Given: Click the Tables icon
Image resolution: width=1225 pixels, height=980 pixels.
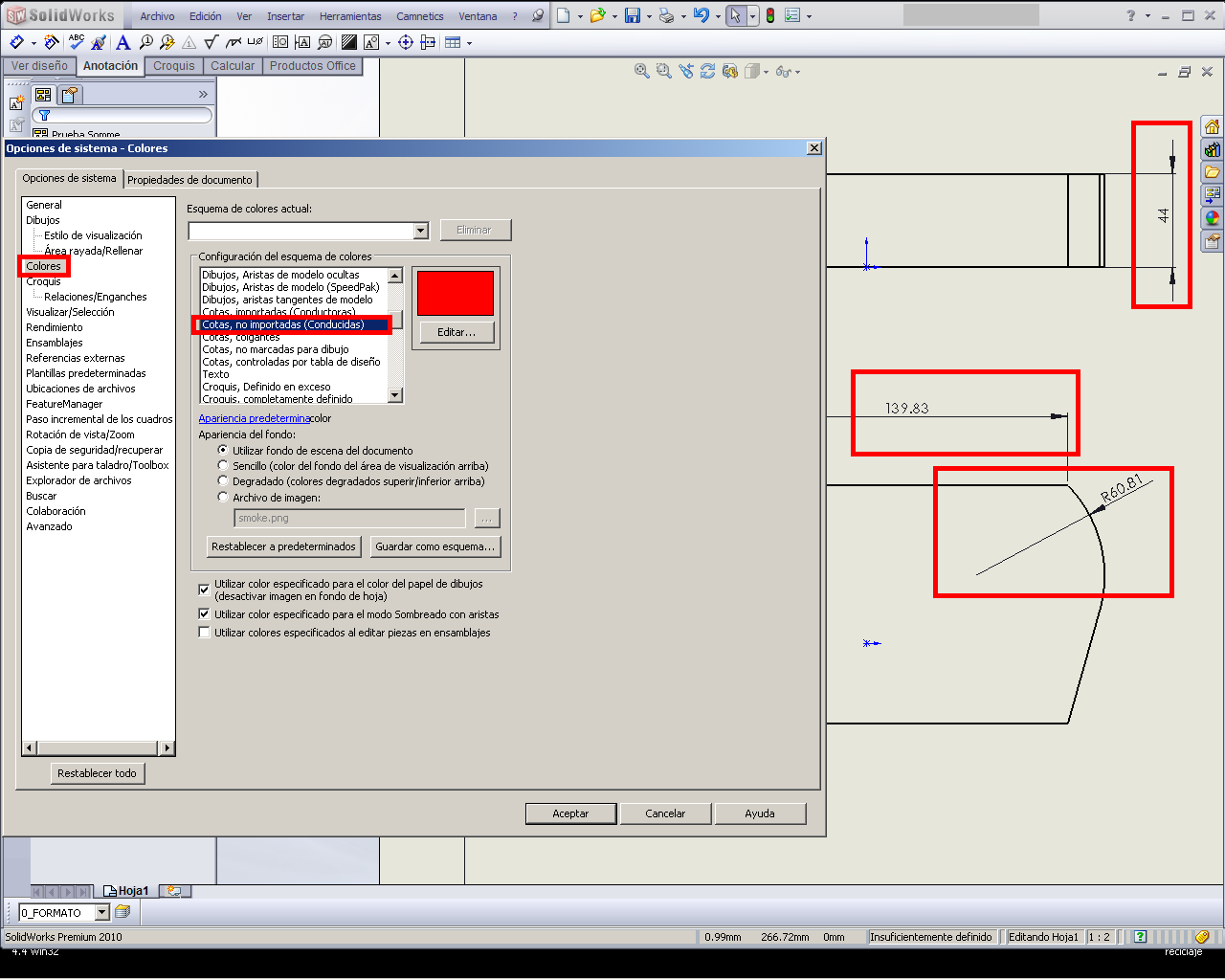Looking at the screenshot, I should [x=453, y=42].
